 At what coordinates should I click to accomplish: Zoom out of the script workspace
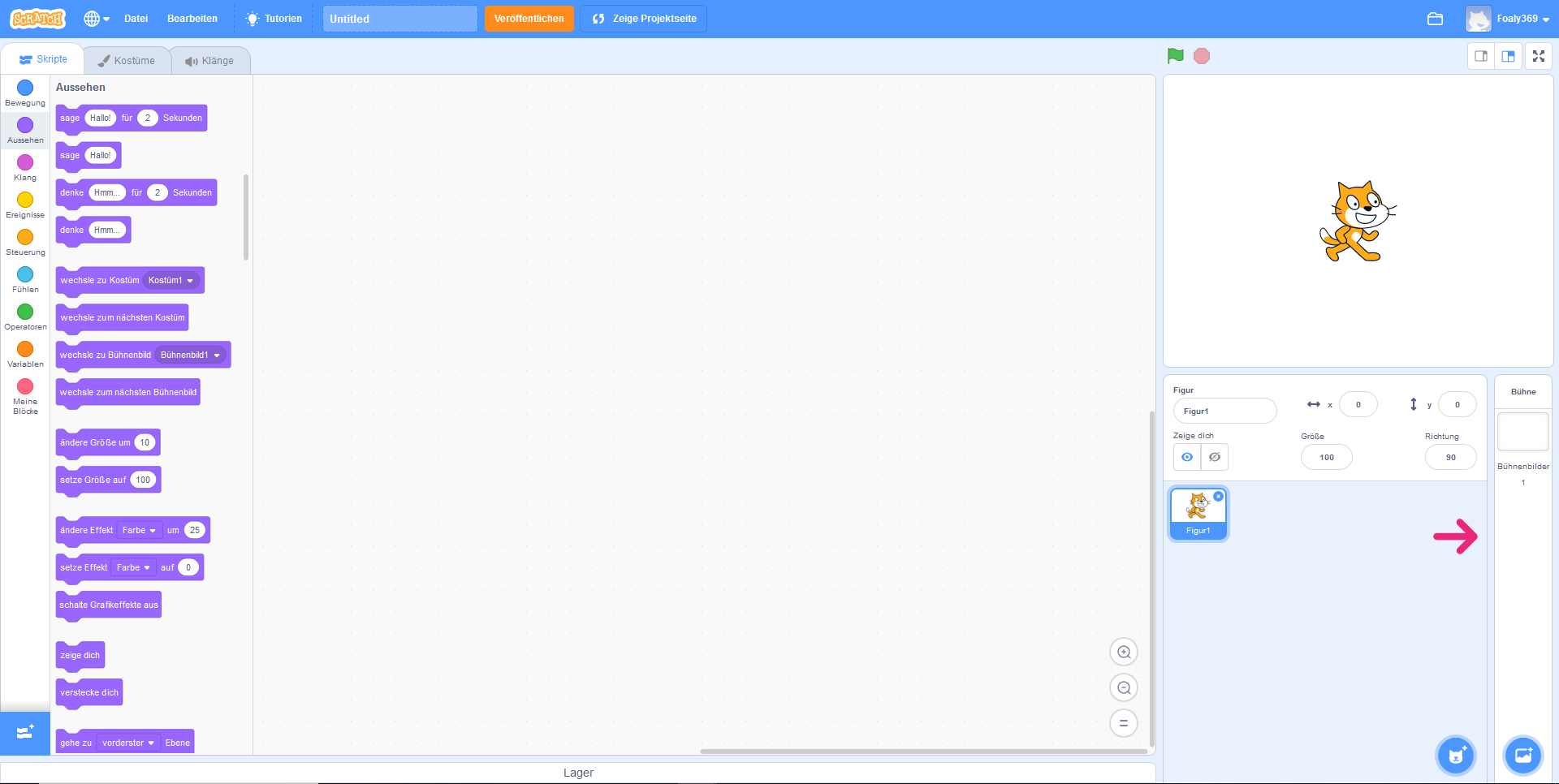(x=1124, y=688)
